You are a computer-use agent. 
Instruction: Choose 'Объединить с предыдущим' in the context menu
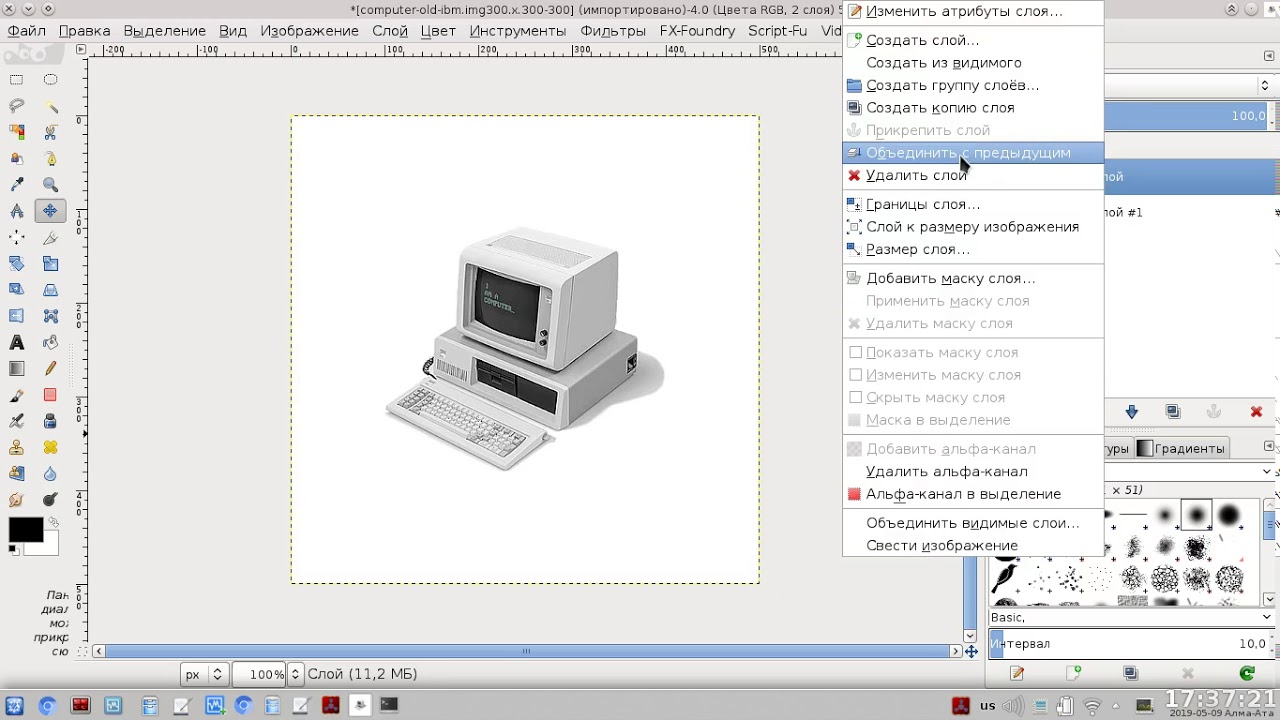(x=973, y=153)
